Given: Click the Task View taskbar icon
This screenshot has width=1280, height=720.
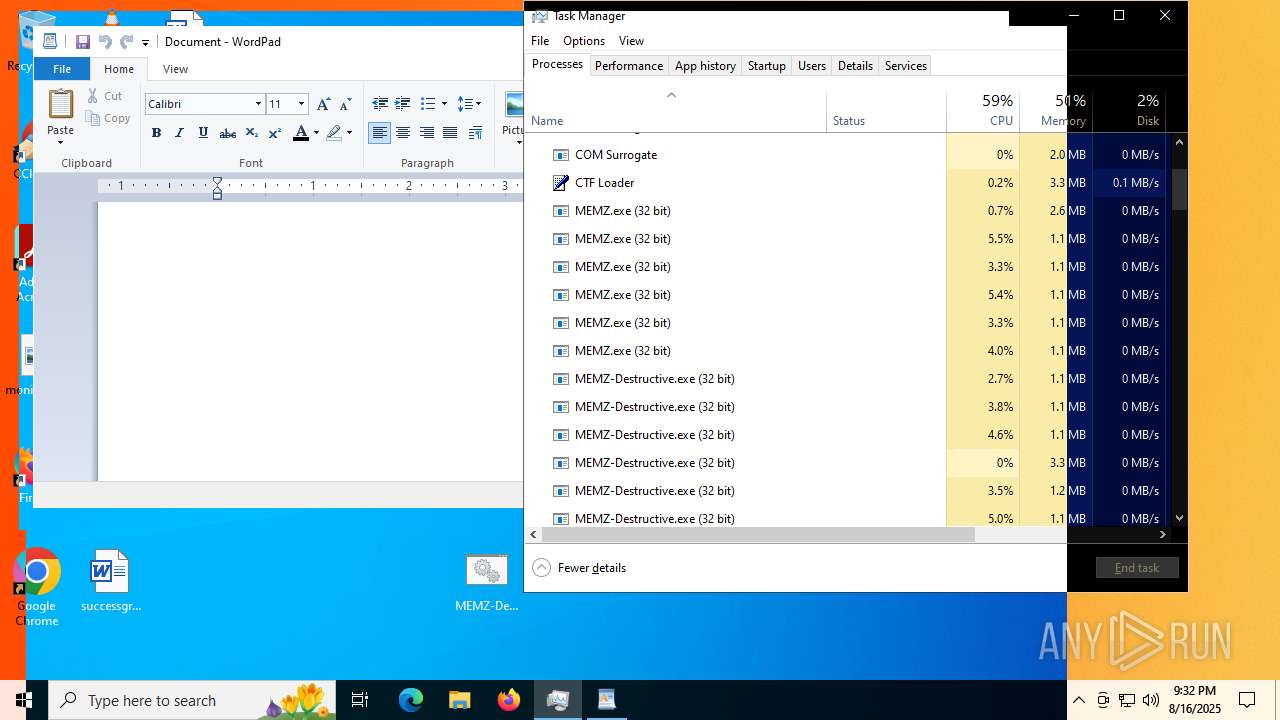Looking at the screenshot, I should pos(360,700).
